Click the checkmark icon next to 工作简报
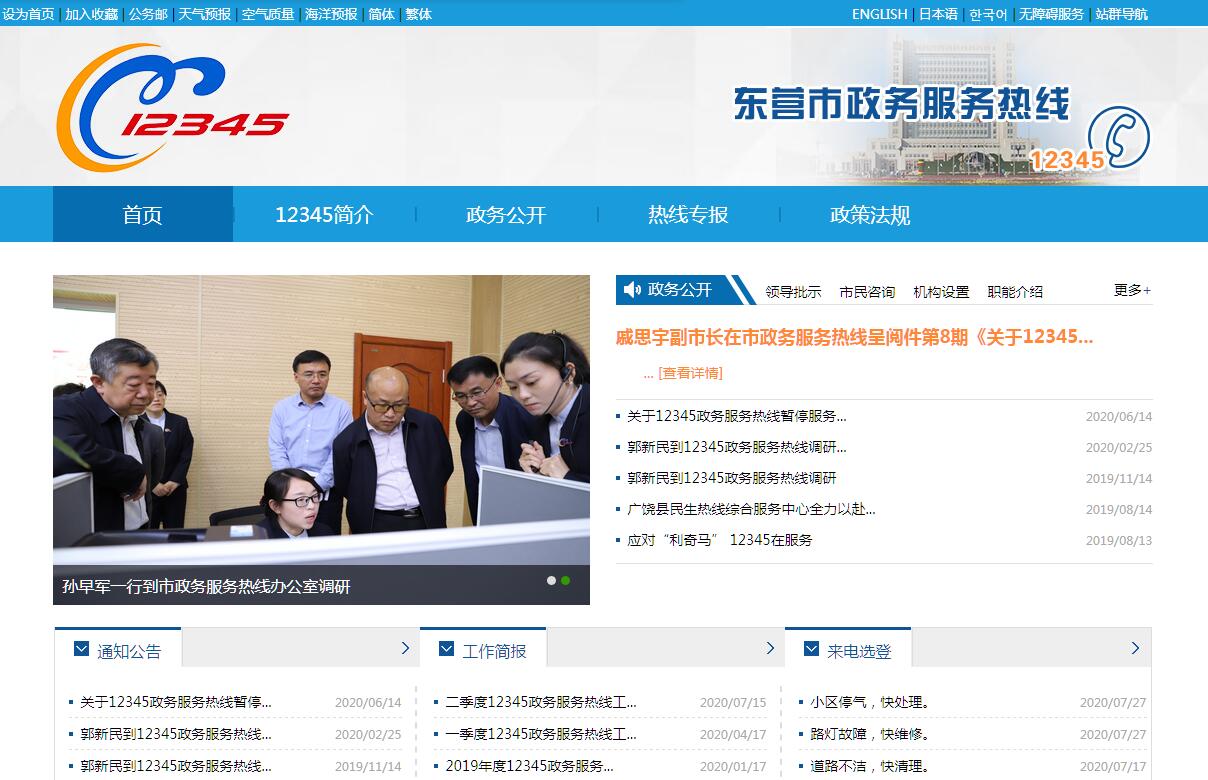Screen dimensions: 1208x780 (x=447, y=650)
